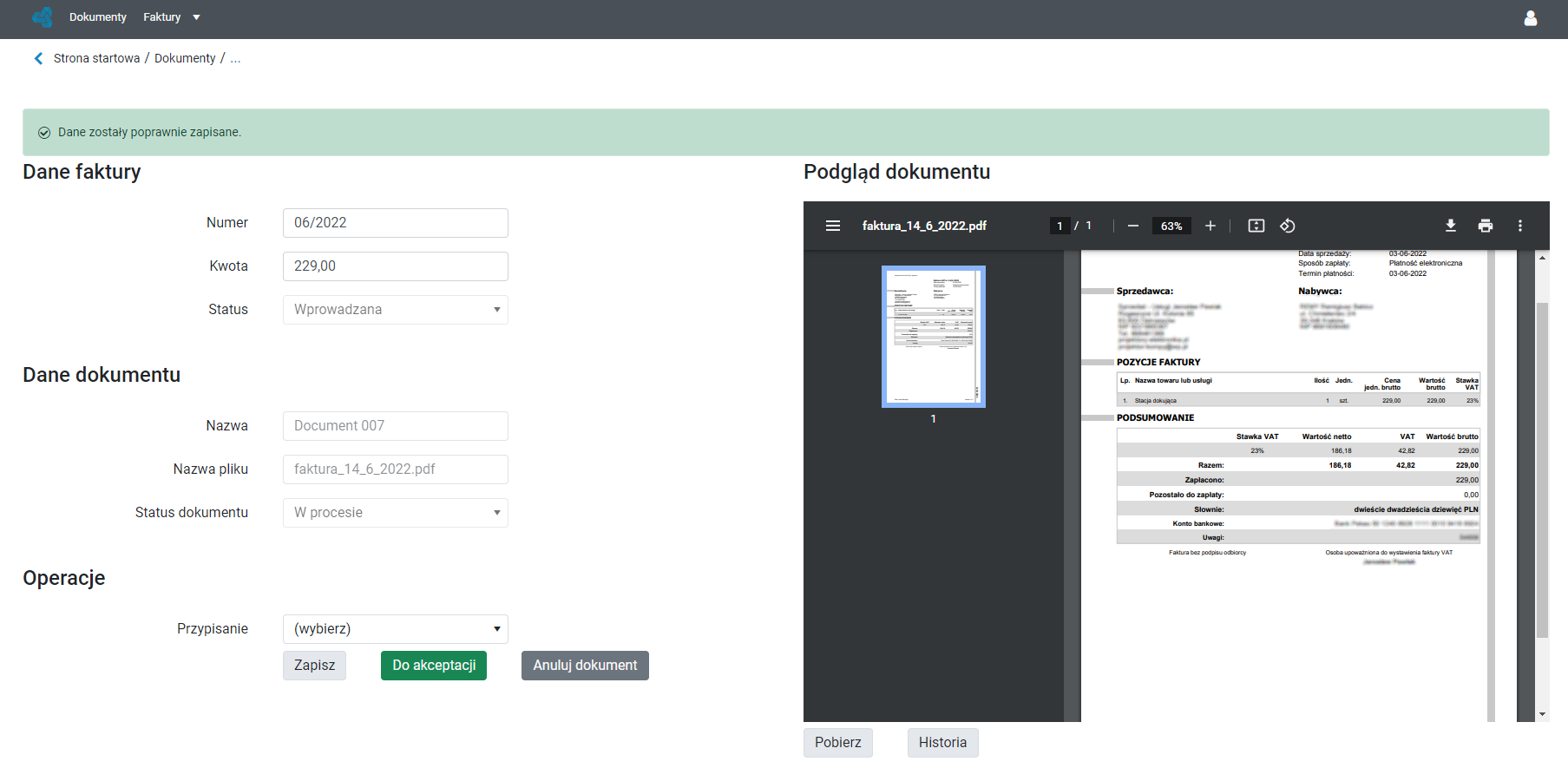Download the PDF from viewer toolbar

click(x=1451, y=226)
